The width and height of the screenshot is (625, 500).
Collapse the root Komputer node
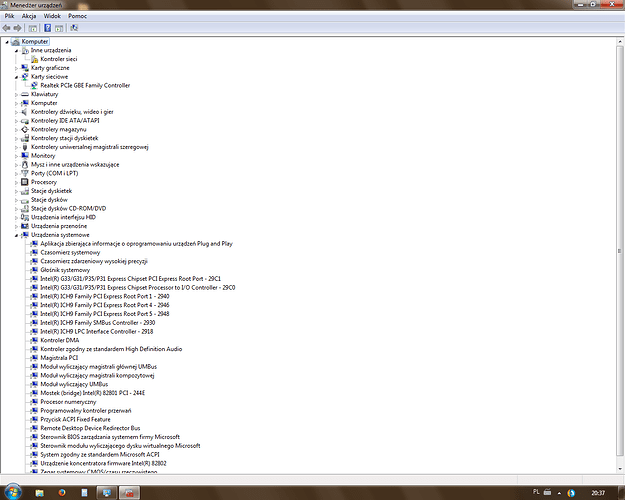[7, 42]
